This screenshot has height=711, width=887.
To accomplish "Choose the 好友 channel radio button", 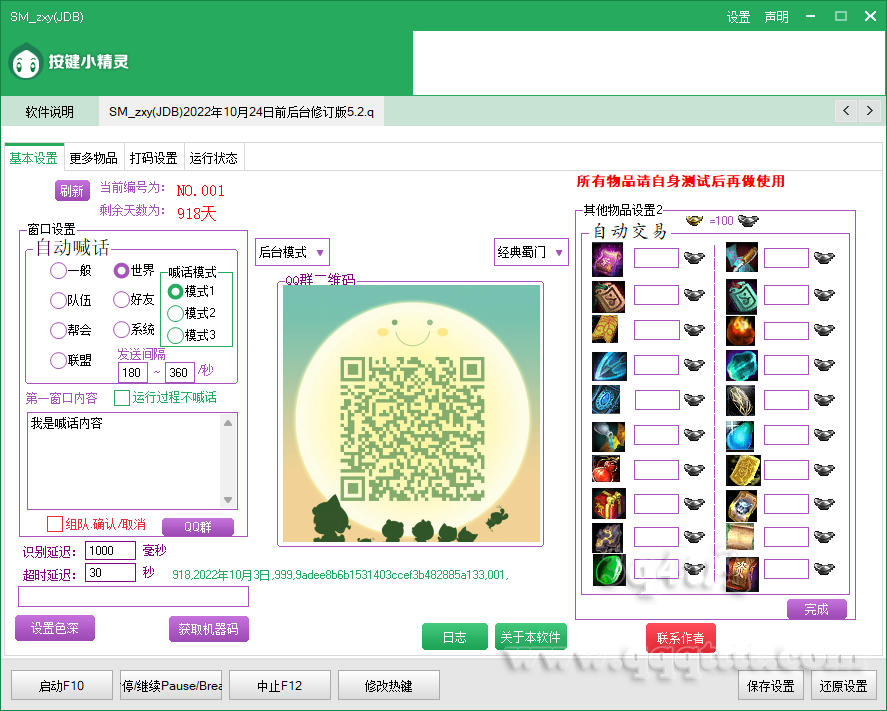I will pyautogui.click(x=121, y=299).
